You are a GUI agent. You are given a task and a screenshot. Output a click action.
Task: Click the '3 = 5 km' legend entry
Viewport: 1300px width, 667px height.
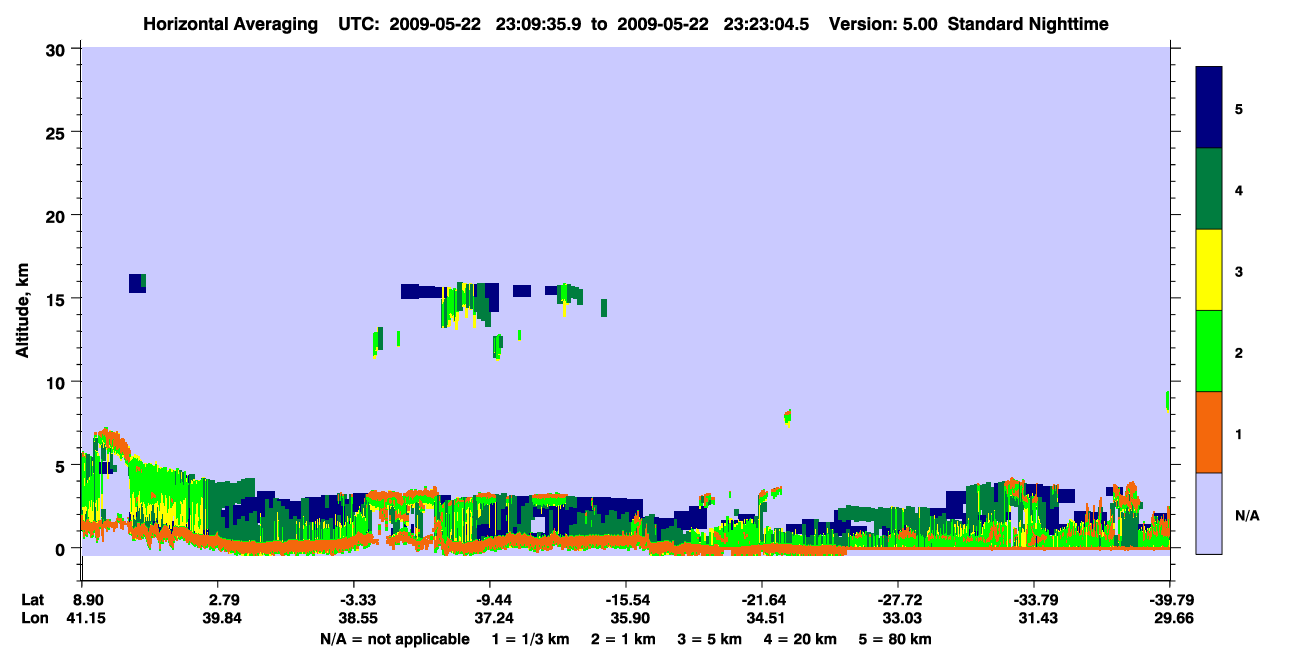[710, 639]
